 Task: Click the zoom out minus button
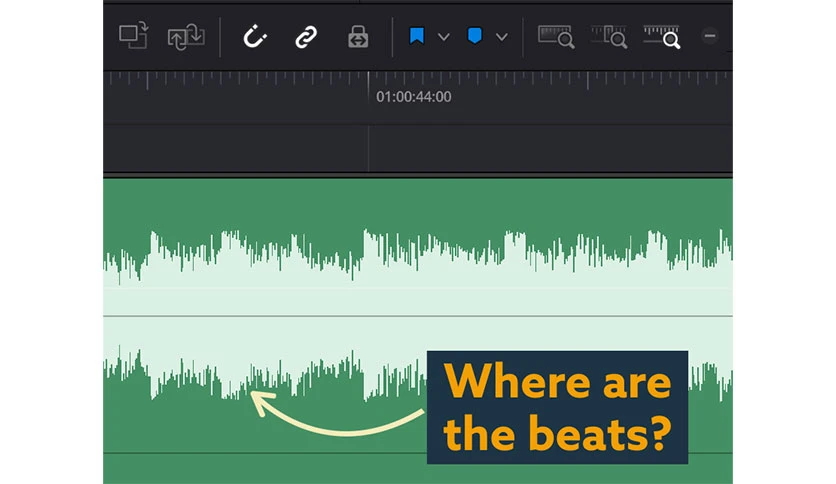click(x=710, y=36)
